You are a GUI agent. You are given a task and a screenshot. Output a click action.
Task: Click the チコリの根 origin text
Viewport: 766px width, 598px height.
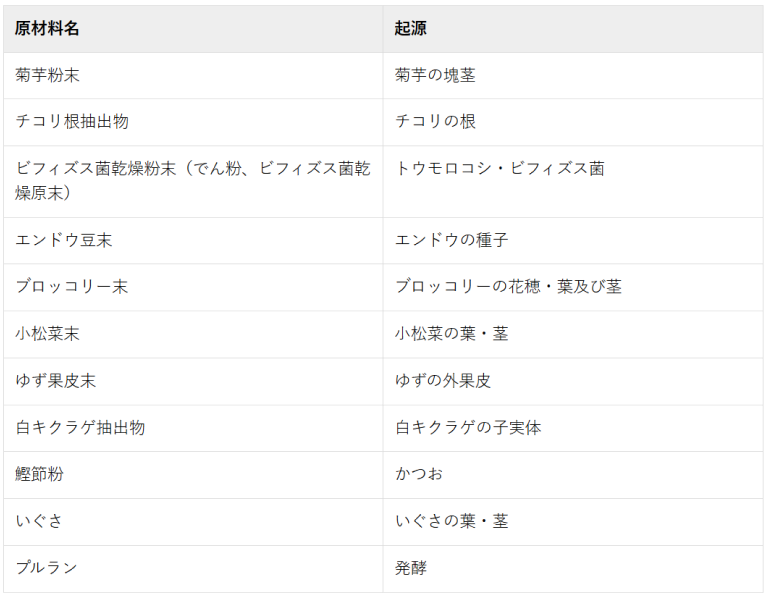[435, 121]
